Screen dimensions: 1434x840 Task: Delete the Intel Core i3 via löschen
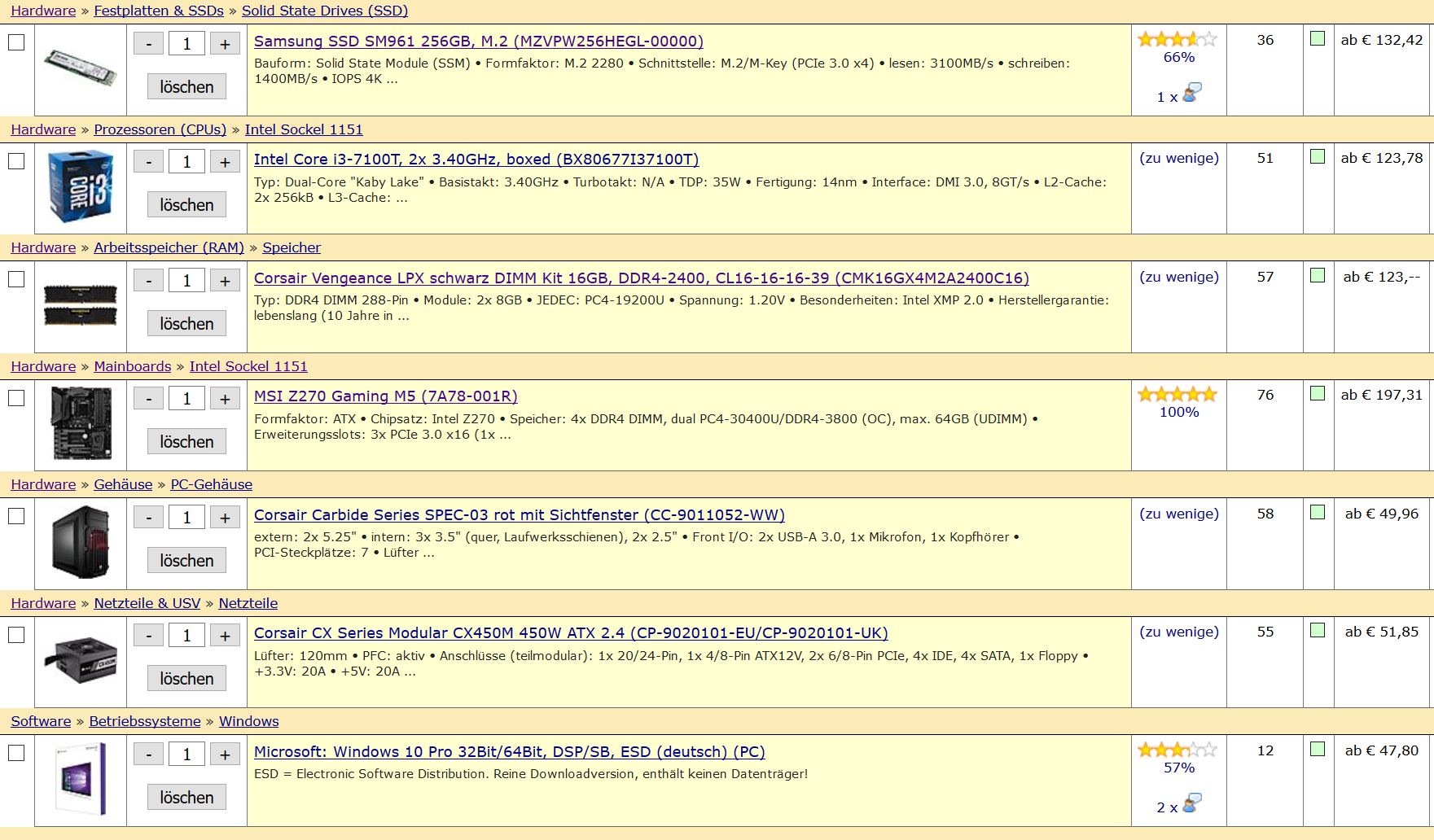pyautogui.click(x=186, y=204)
